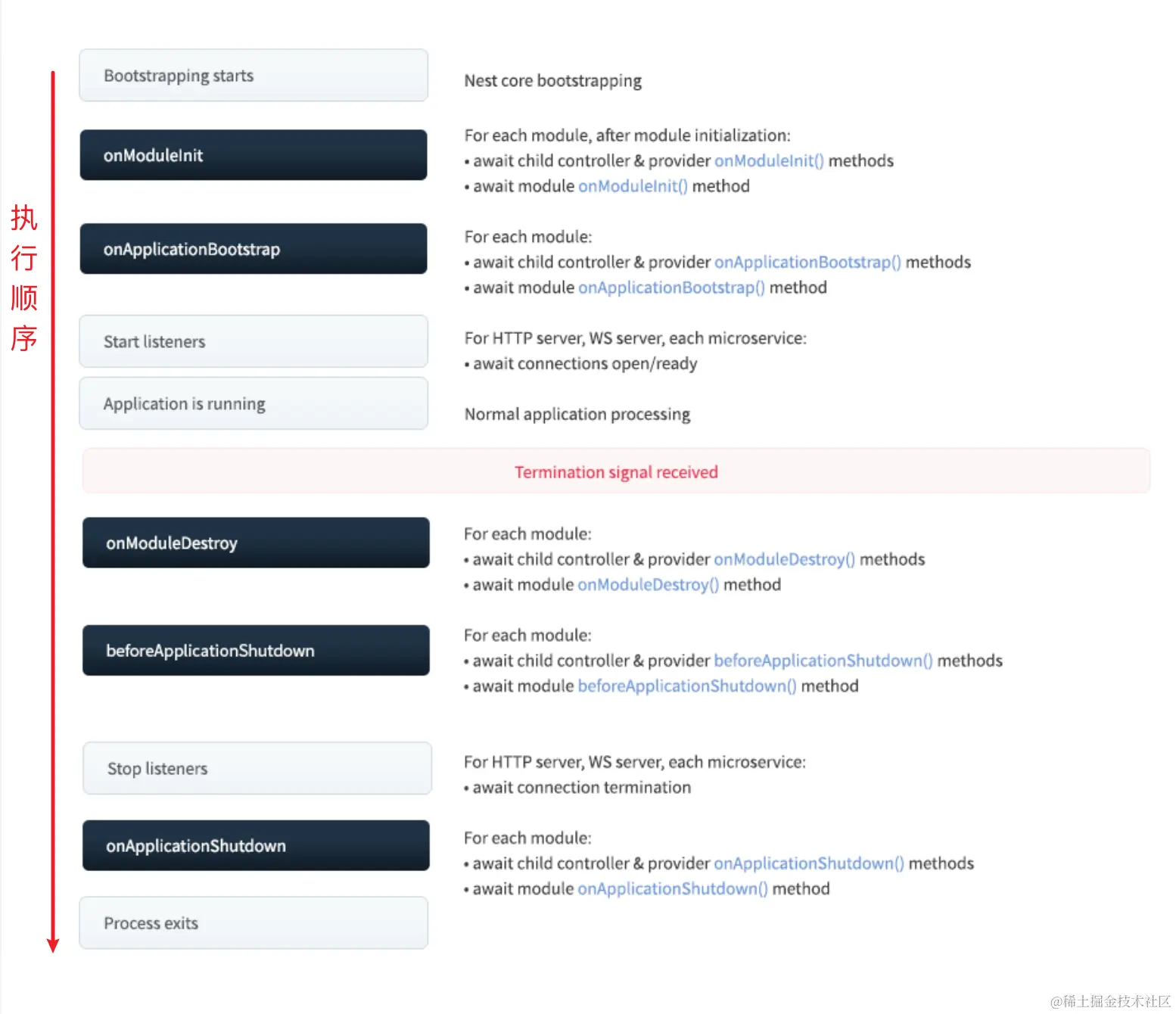The height and width of the screenshot is (1014, 1176).
Task: Select the Start listeners box
Action: click(x=254, y=341)
